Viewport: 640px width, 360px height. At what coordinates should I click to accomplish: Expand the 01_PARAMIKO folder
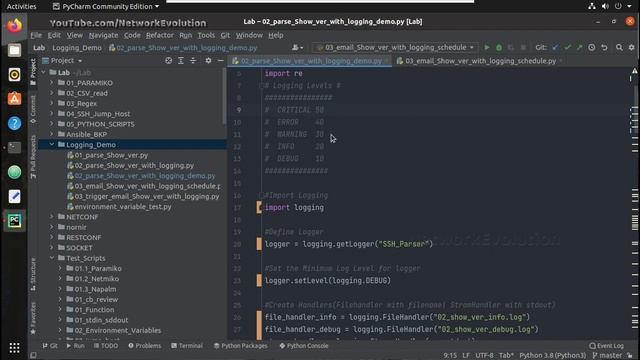[52, 82]
